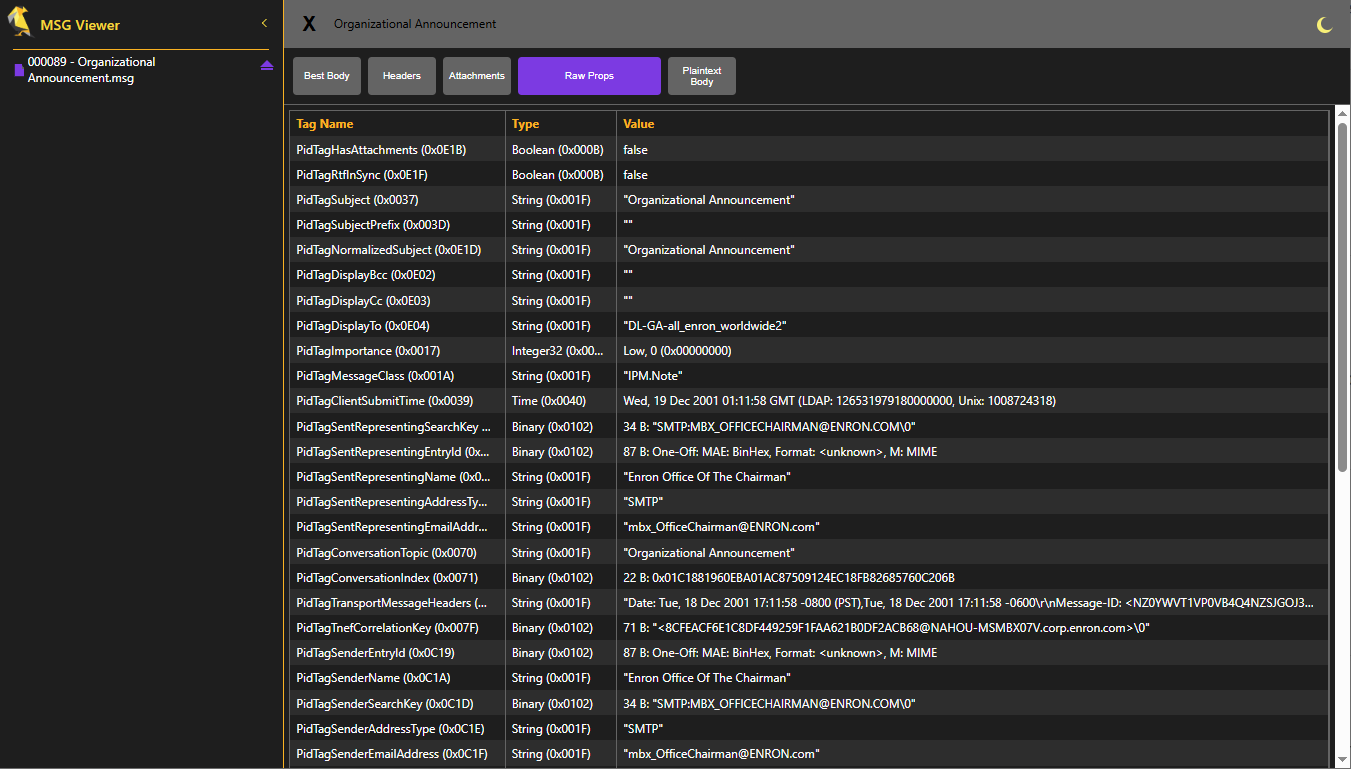The image size is (1351, 769).
Task: Select the PidTagSubject row
Action: 357,200
